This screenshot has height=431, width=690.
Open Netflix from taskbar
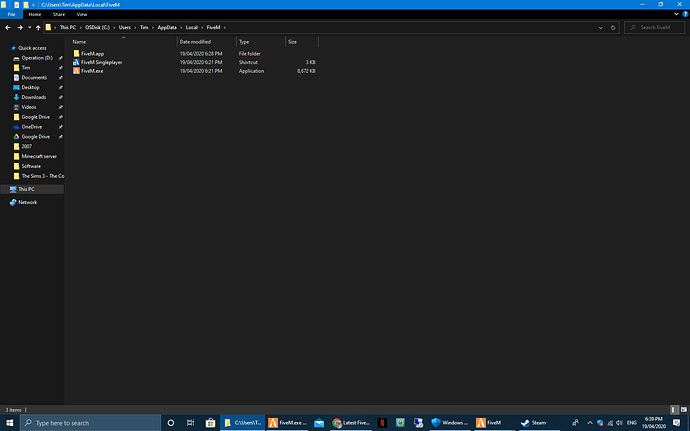(382, 423)
